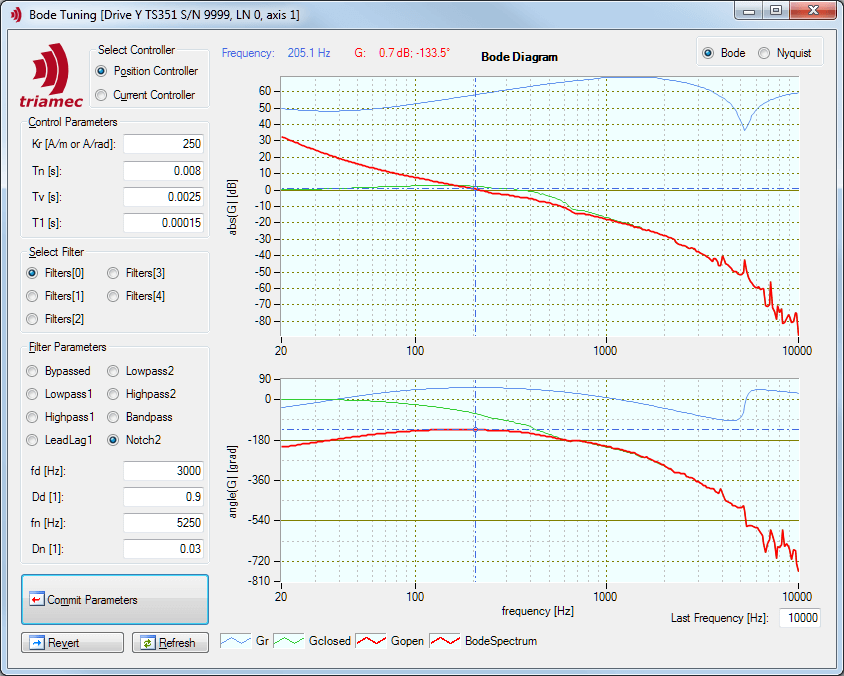Click the Gclosed legend line icon
Screen dimensions: 844x676
click(289, 641)
